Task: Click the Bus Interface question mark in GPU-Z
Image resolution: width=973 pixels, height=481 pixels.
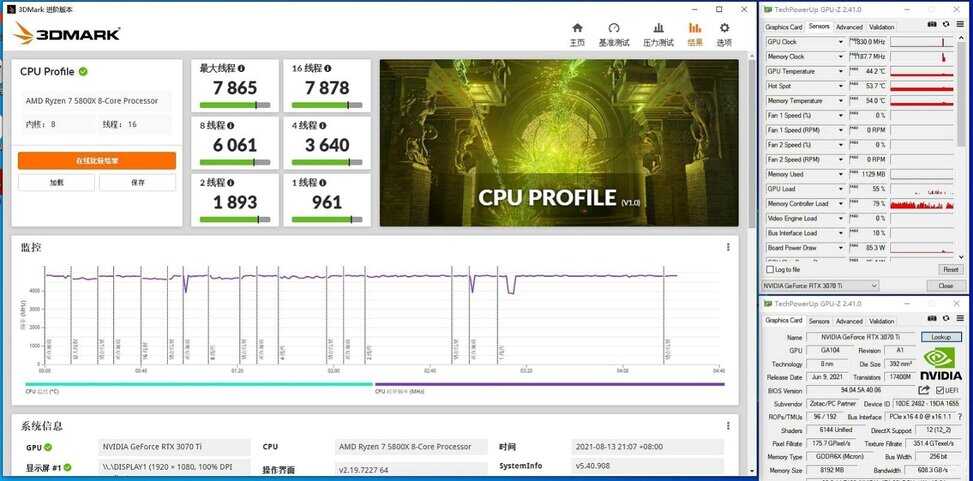Action: coord(959,417)
